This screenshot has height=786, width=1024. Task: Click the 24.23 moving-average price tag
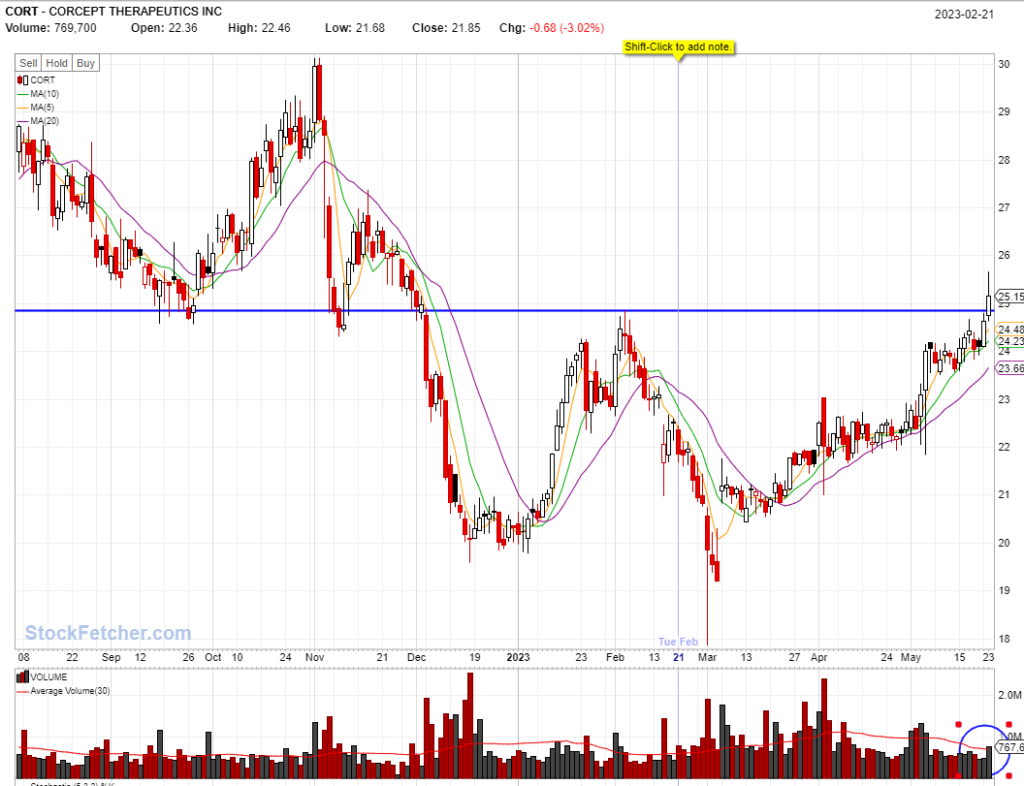(1010, 341)
